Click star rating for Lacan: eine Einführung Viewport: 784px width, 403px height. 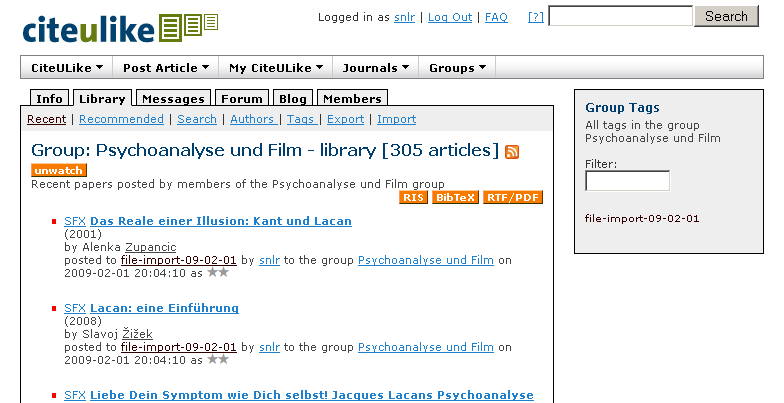pos(218,359)
